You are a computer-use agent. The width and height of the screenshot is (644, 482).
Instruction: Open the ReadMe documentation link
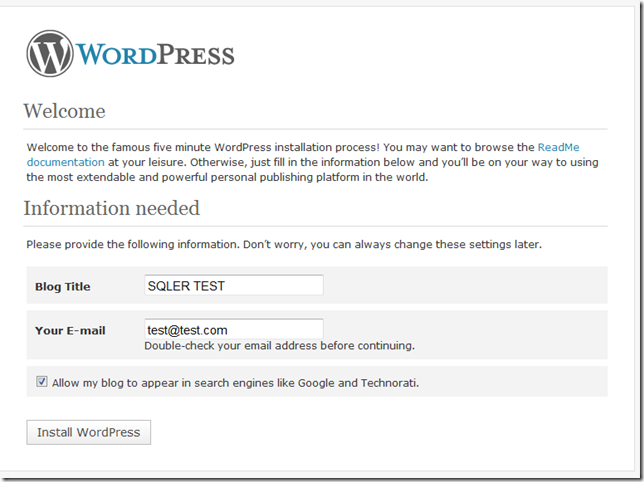(x=558, y=147)
